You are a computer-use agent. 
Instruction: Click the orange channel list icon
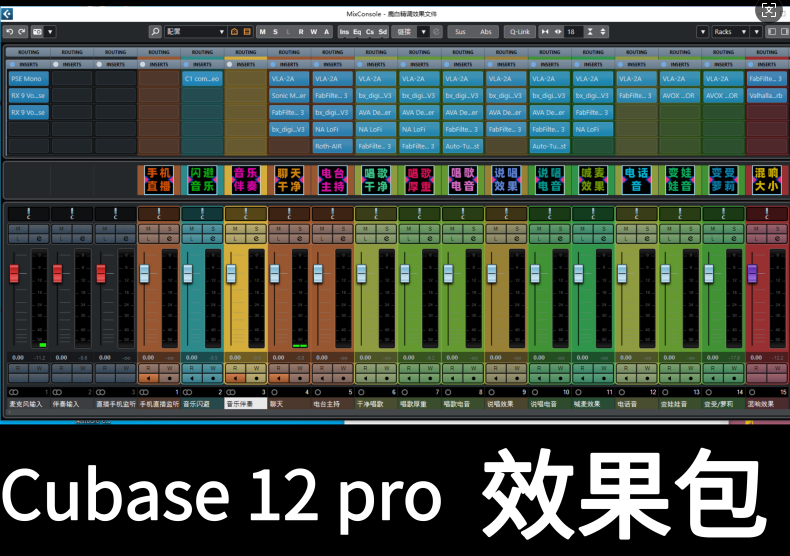click(x=247, y=32)
